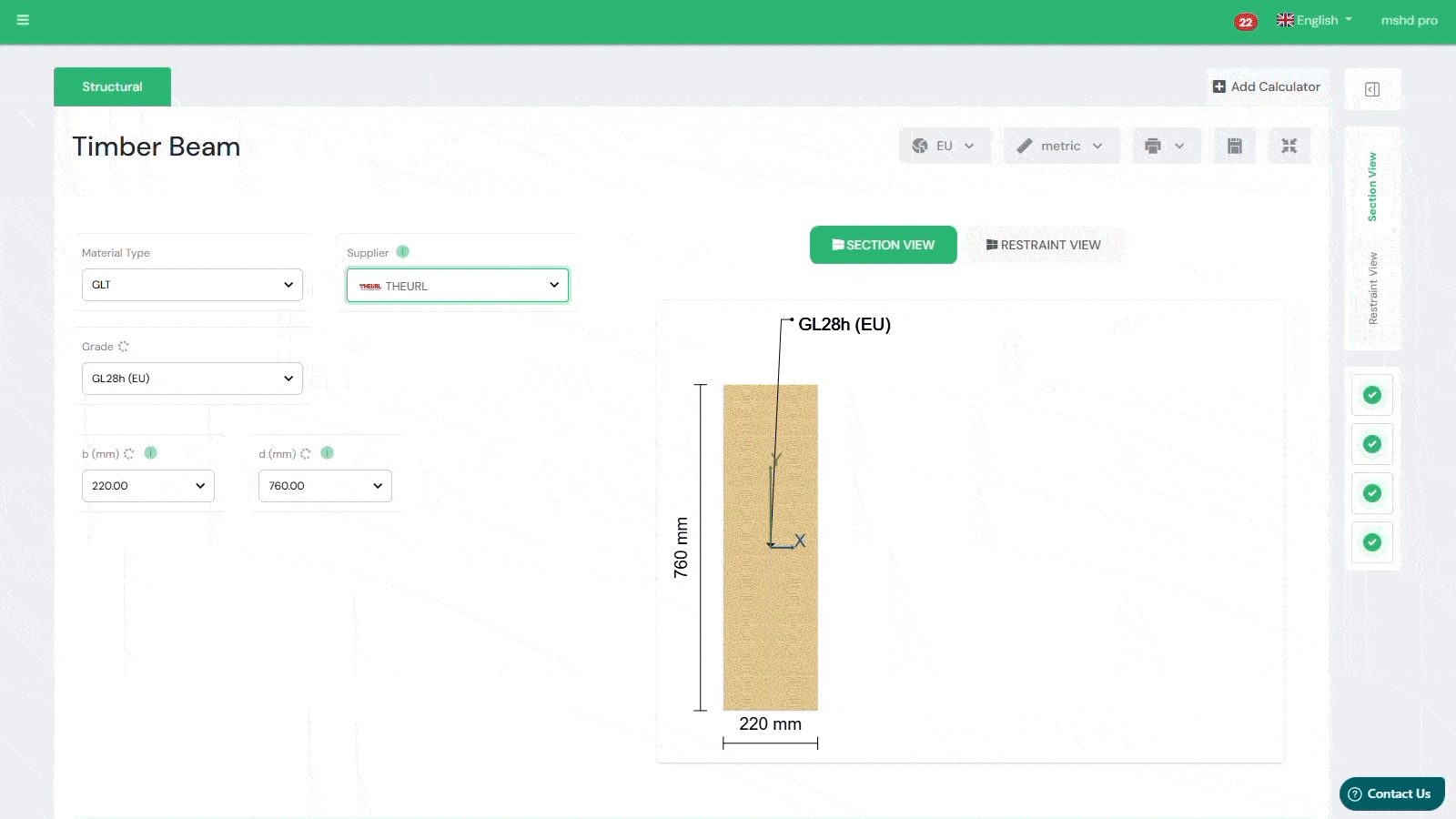Click the last green check status
Viewport: 1456px width, 819px height.
(x=1371, y=542)
